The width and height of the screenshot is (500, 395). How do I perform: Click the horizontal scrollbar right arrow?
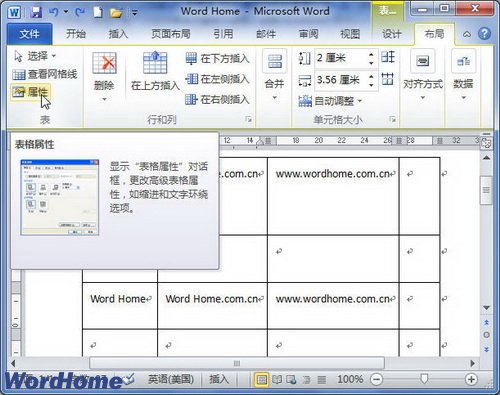click(472, 363)
